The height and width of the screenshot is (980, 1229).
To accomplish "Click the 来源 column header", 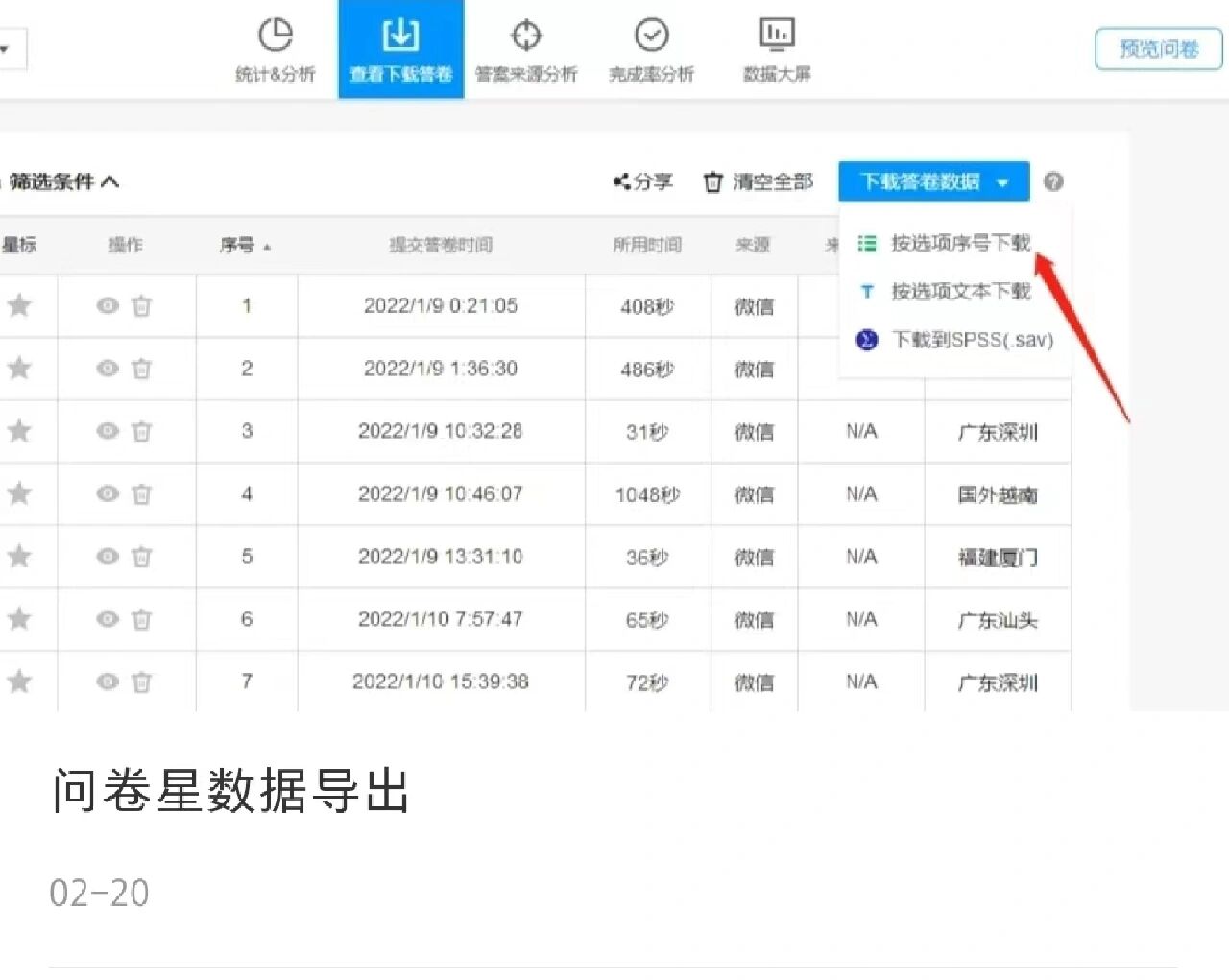I will point(753,245).
